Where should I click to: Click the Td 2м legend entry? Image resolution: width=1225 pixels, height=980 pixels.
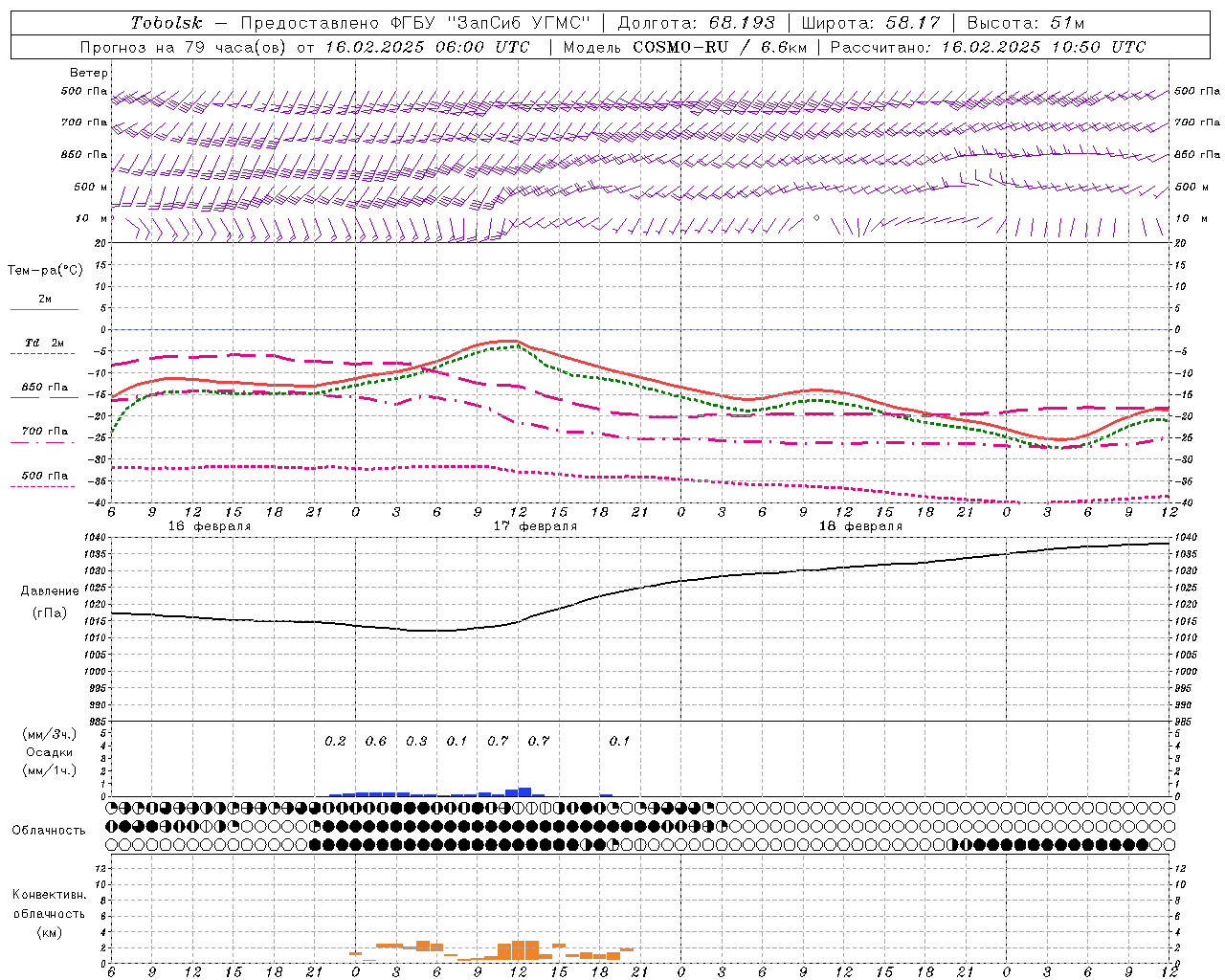(x=44, y=343)
